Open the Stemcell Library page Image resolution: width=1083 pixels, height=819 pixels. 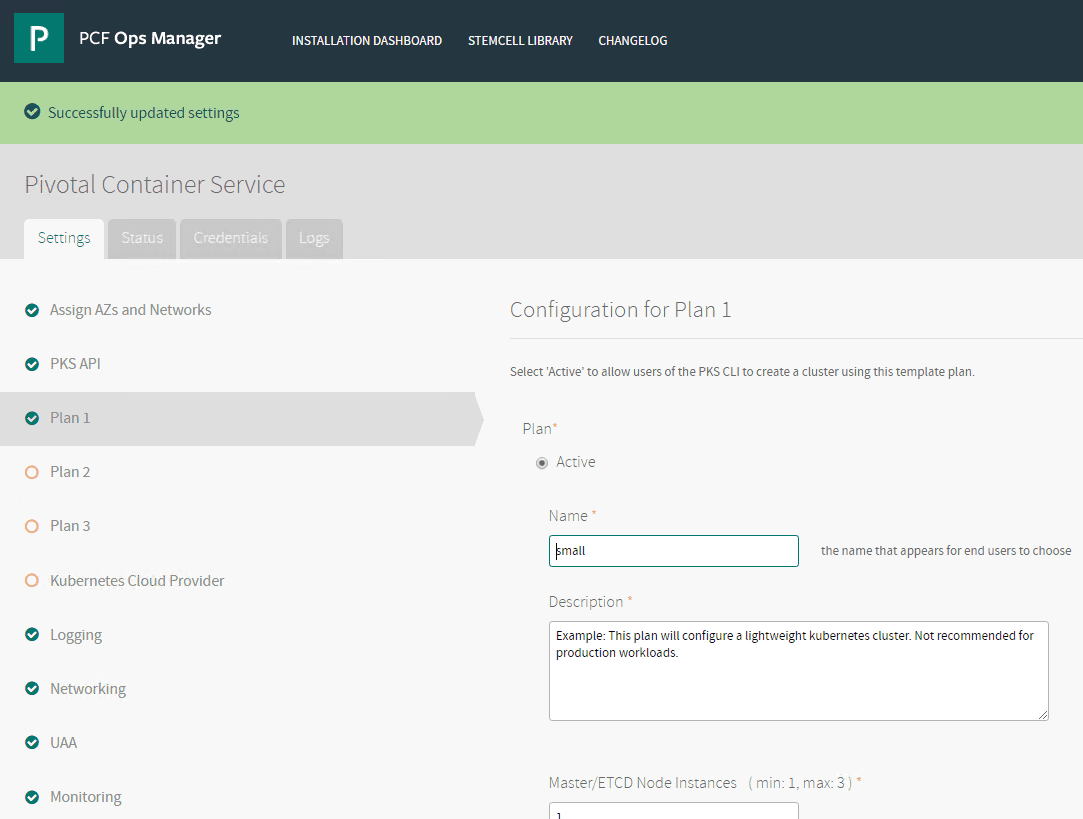(x=520, y=41)
